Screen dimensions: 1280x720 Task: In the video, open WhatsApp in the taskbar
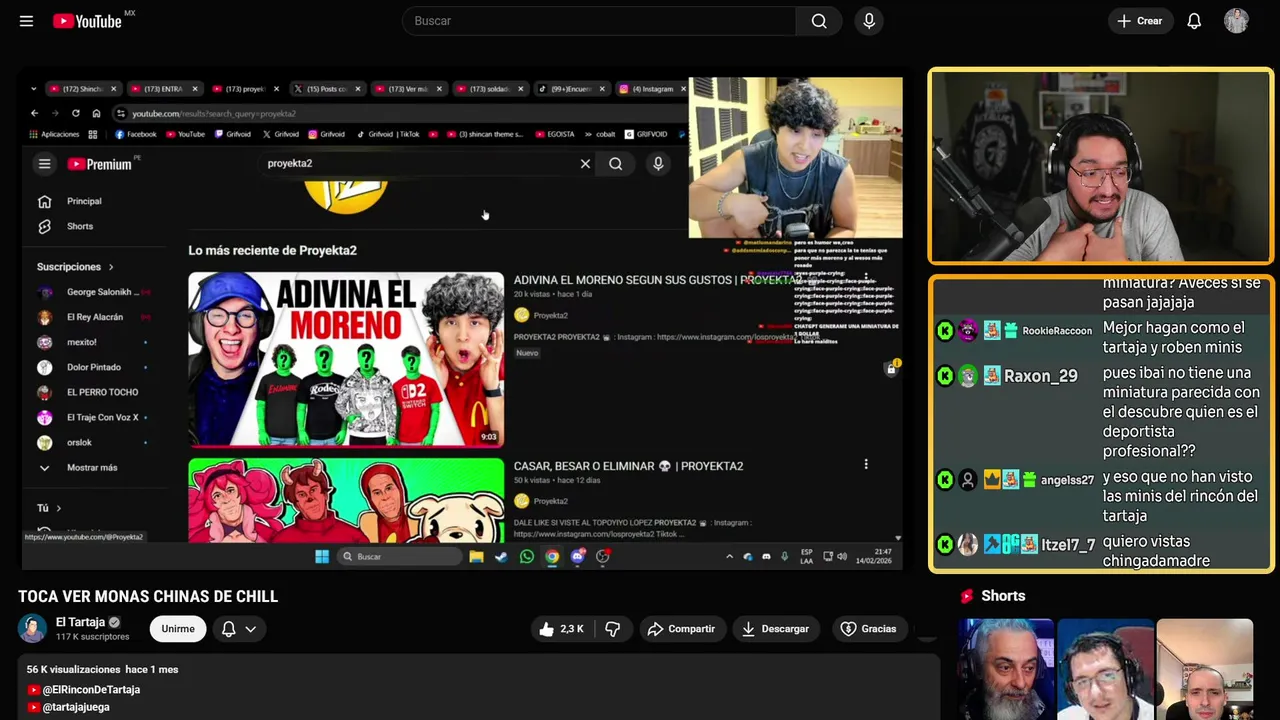click(x=527, y=556)
